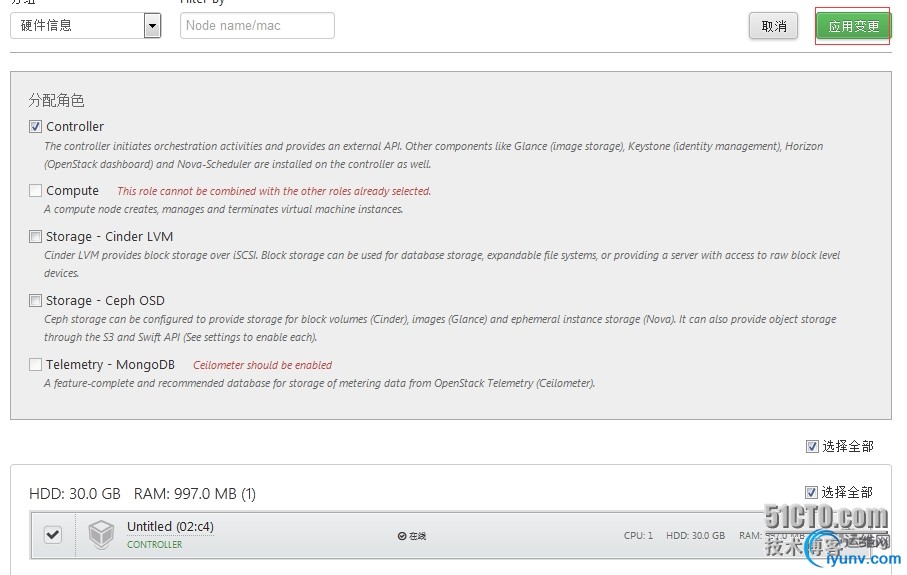The width and height of the screenshot is (907, 575).
Task: Check the Telemetry - MongoDB checkbox
Action: click(x=35, y=364)
